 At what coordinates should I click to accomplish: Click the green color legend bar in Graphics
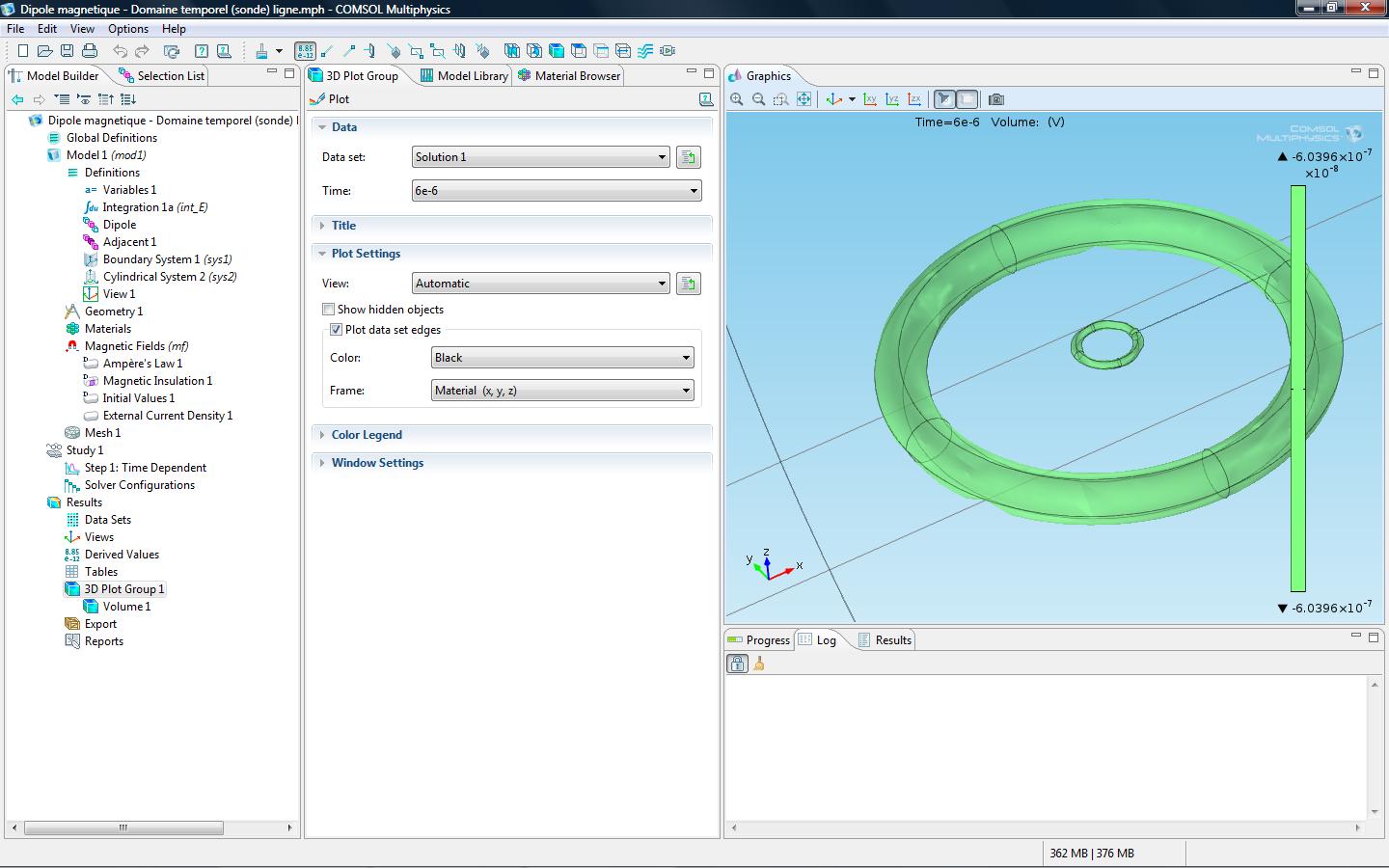pos(1298,388)
